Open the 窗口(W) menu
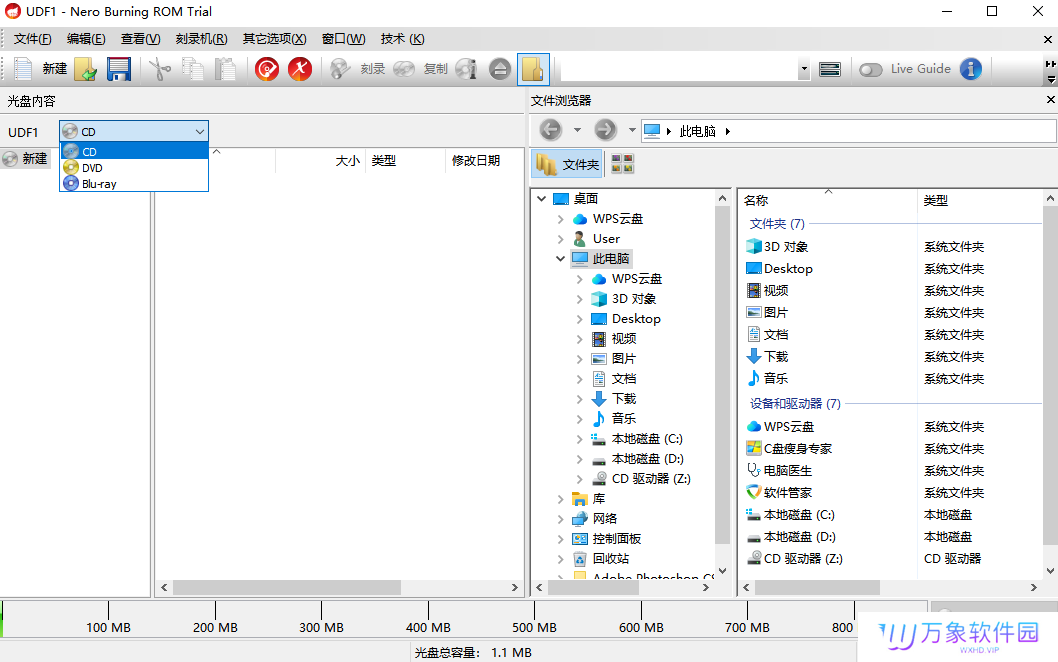Viewport: 1058px width, 662px height. pyautogui.click(x=343, y=39)
